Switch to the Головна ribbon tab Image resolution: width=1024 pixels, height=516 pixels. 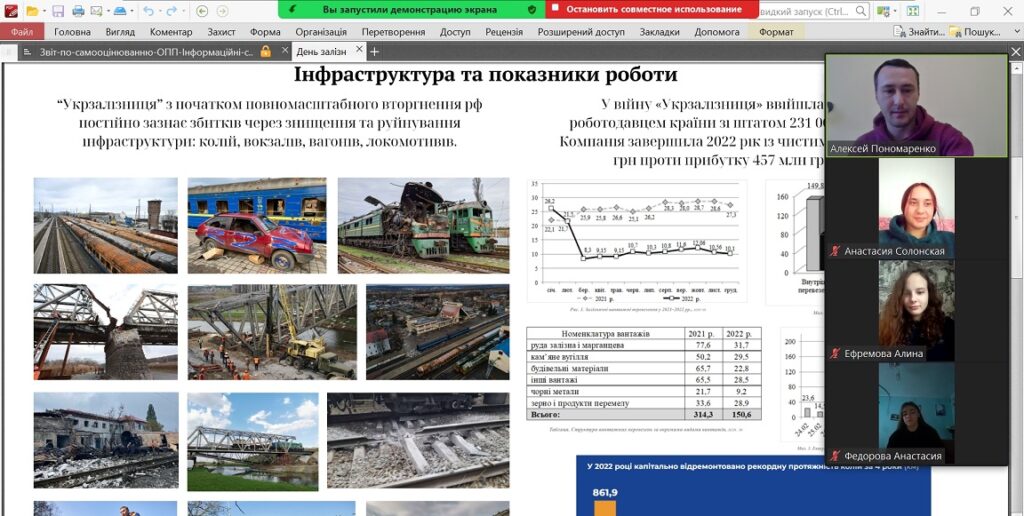click(72, 31)
